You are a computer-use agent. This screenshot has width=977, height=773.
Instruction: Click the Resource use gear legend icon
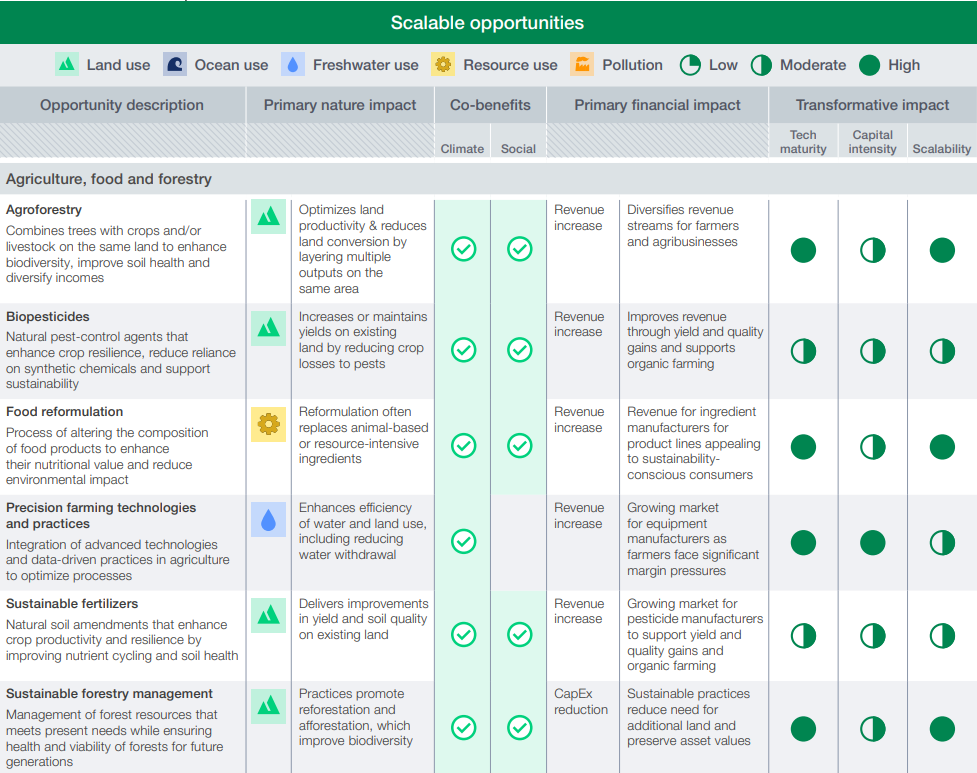[442, 65]
